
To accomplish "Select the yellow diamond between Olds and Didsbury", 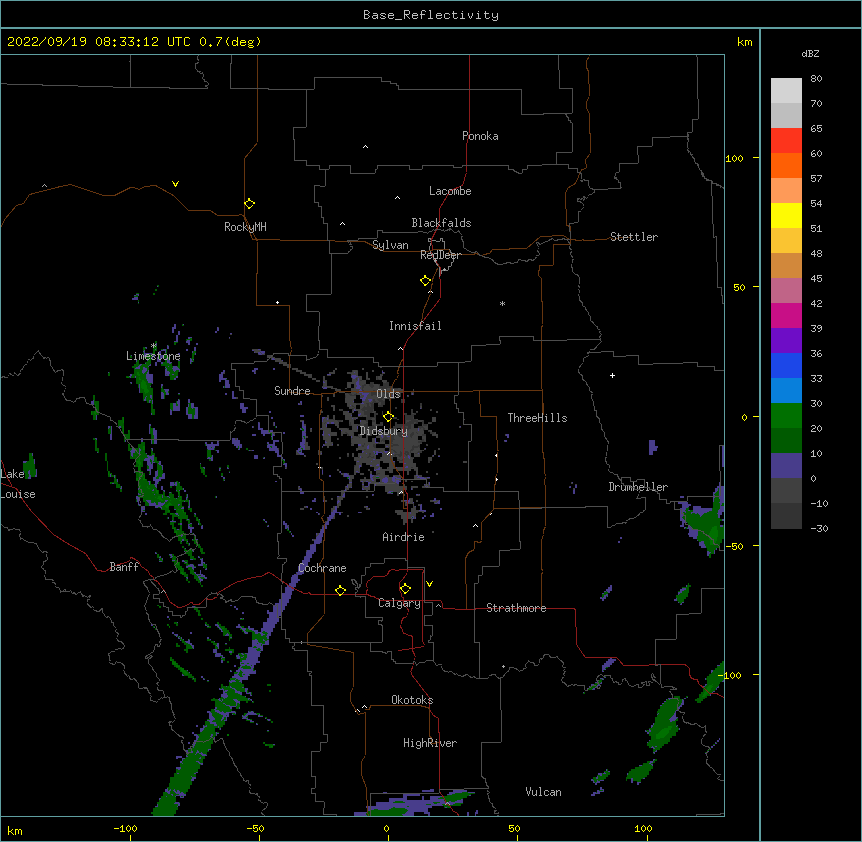I will pos(388,416).
